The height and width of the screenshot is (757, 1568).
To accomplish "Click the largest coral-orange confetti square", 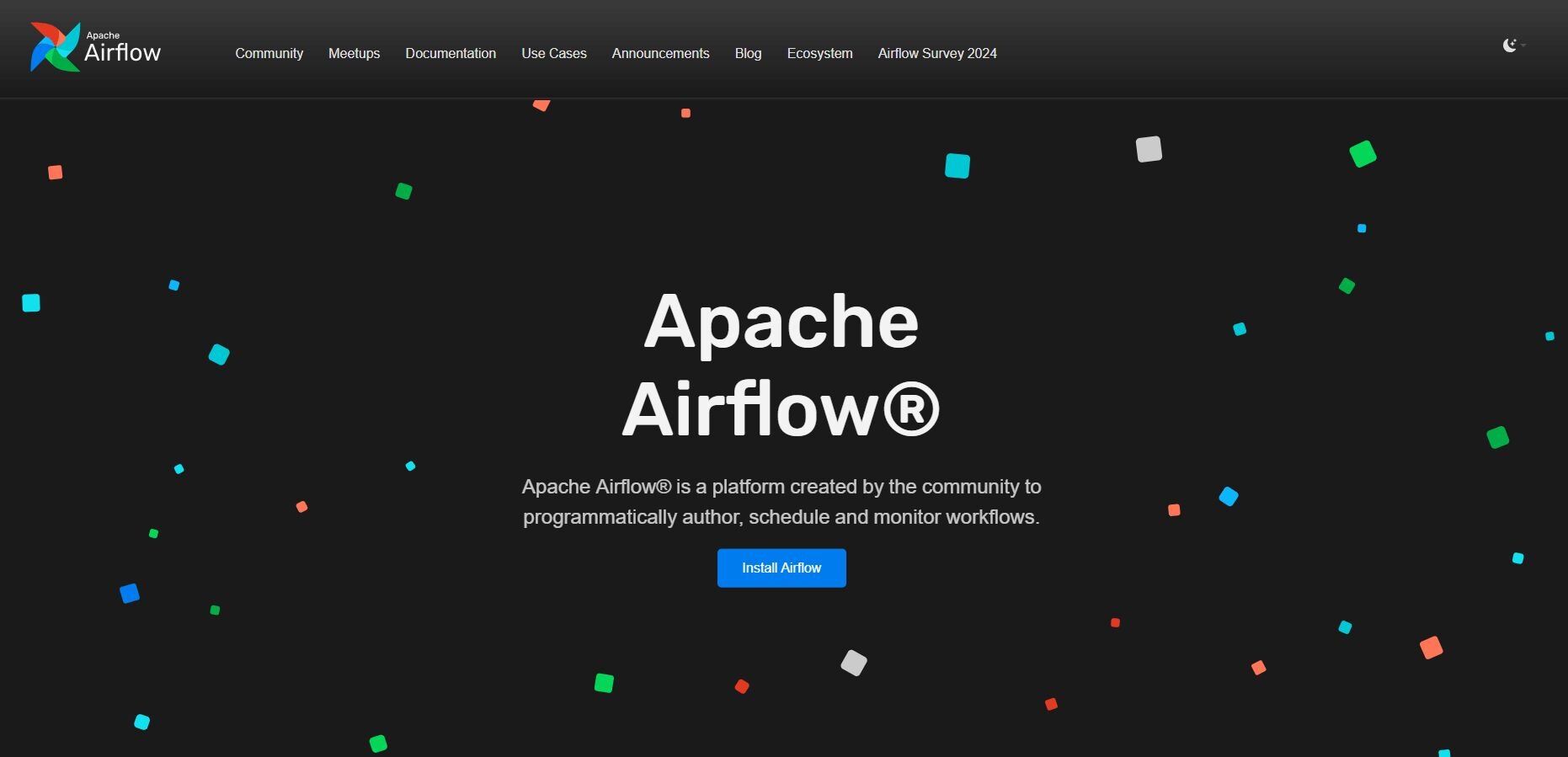I will tap(1431, 648).
